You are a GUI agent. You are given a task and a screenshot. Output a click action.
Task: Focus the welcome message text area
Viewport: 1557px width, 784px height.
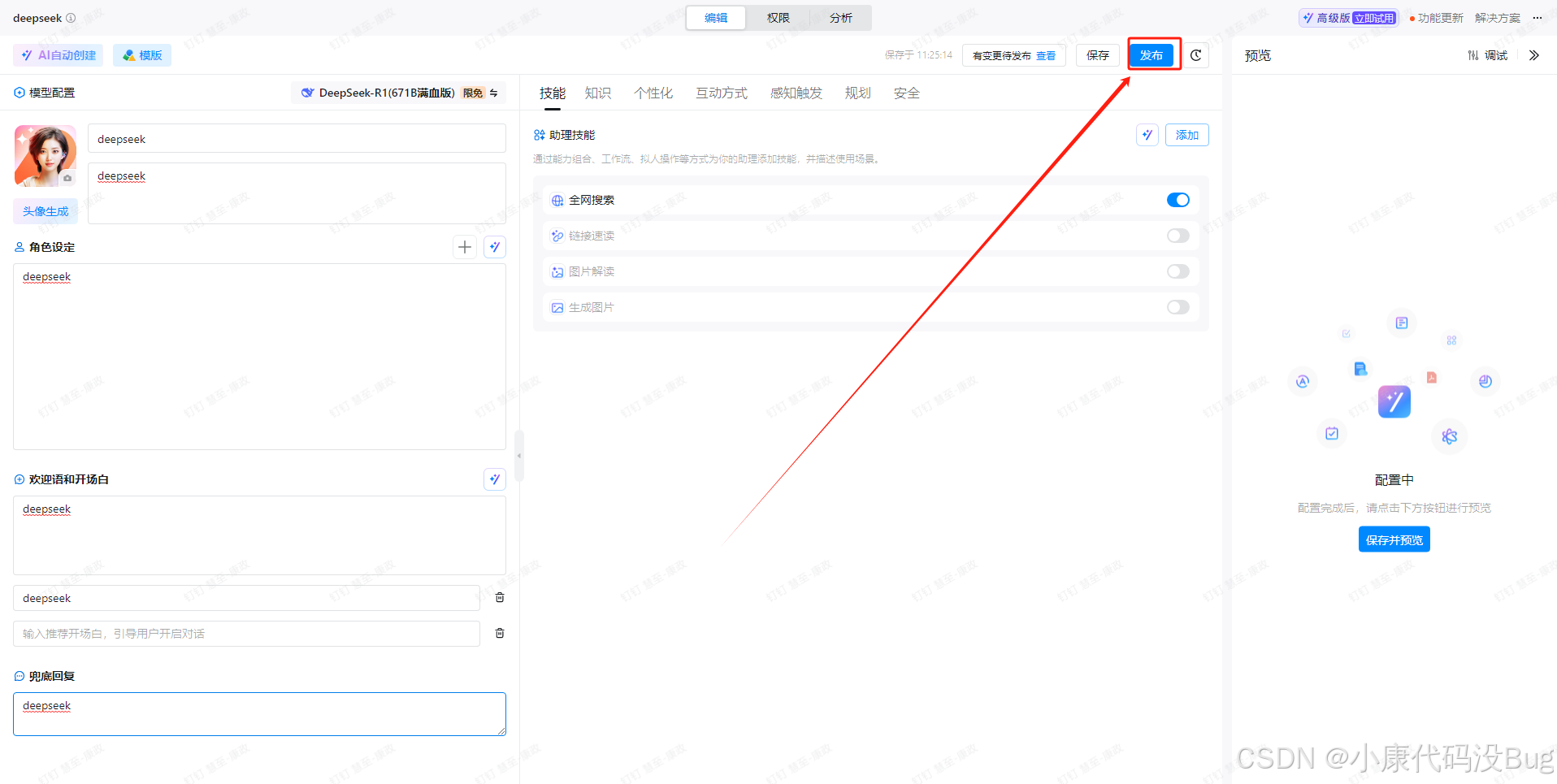(x=259, y=535)
